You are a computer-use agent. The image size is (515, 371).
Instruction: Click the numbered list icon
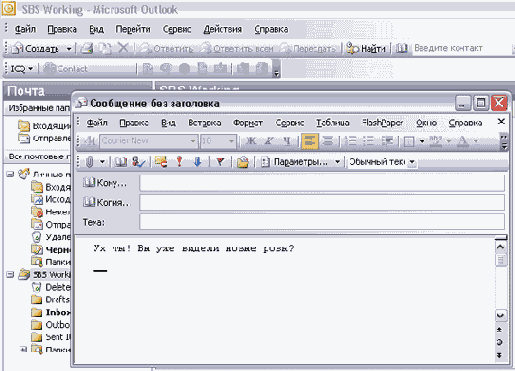350,141
